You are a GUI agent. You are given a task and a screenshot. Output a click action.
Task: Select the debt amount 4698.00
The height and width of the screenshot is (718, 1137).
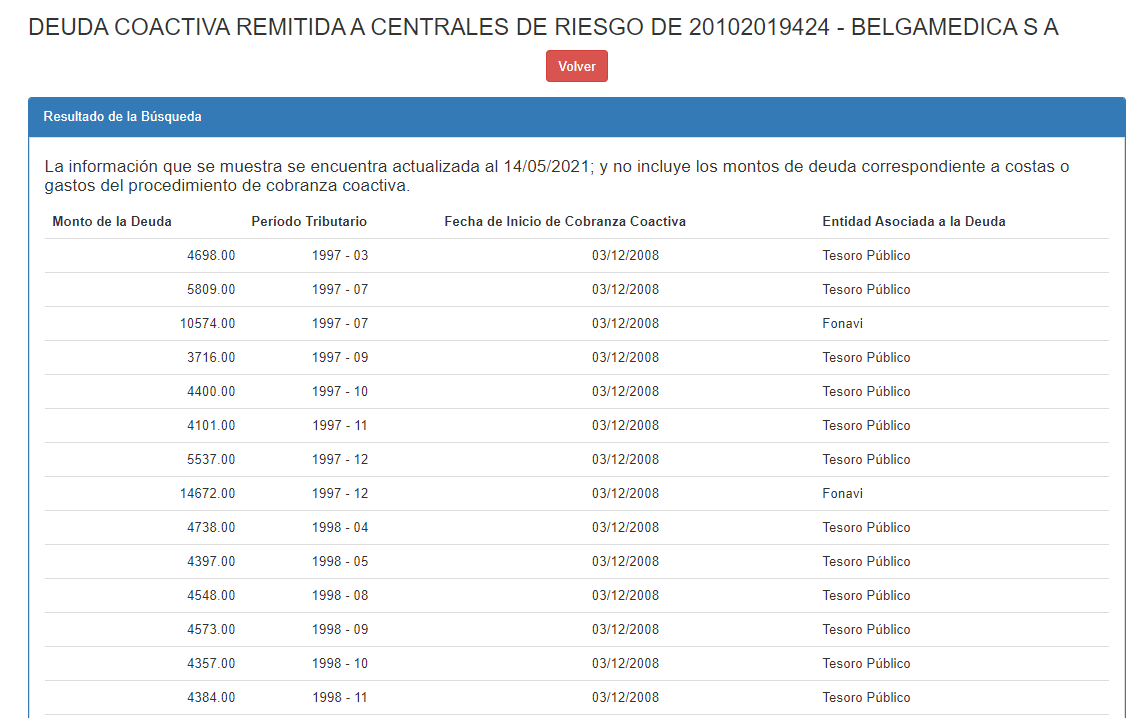(211, 255)
